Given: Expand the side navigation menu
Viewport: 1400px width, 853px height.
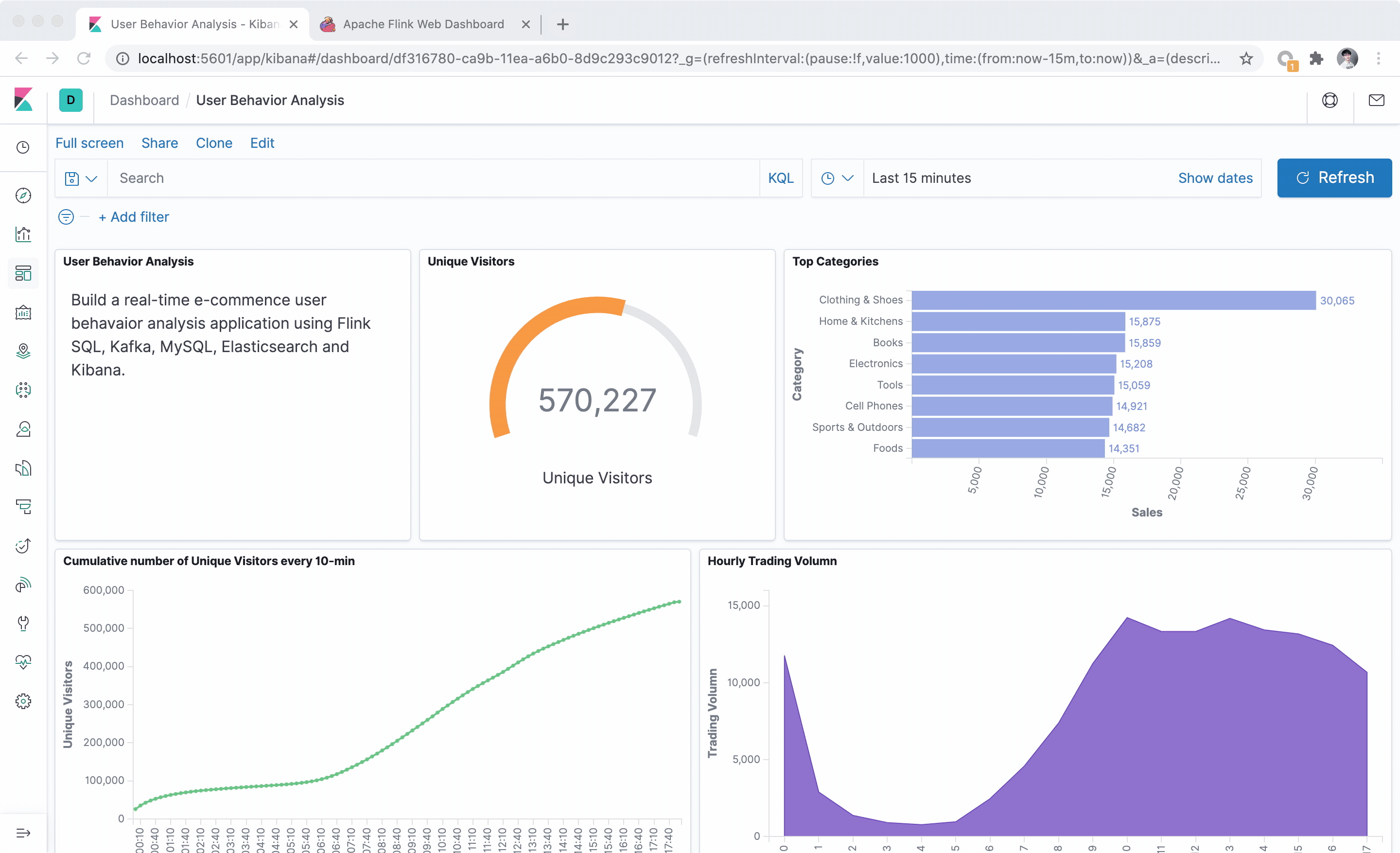Looking at the screenshot, I should (x=23, y=833).
